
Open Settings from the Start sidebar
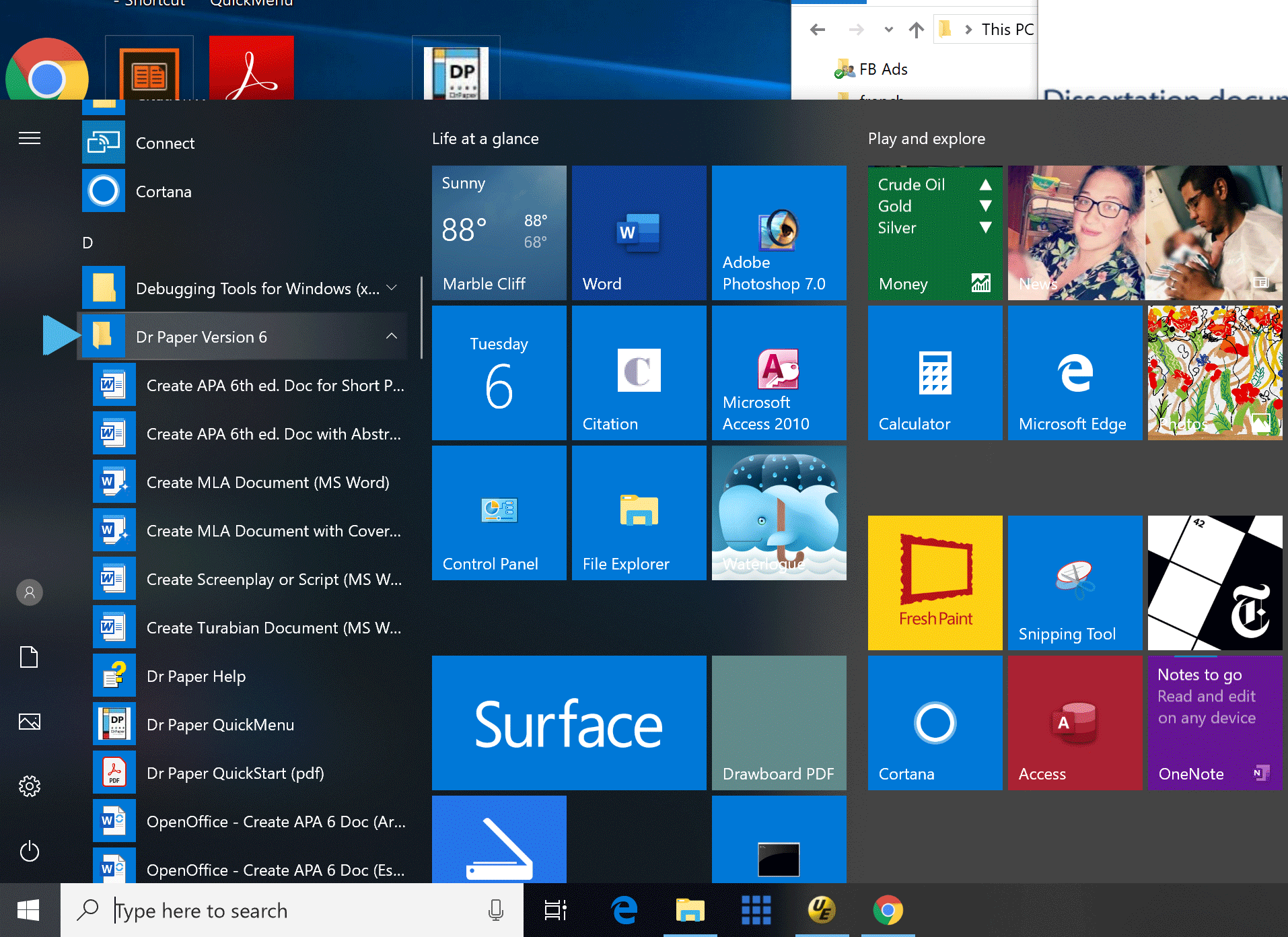tap(29, 786)
